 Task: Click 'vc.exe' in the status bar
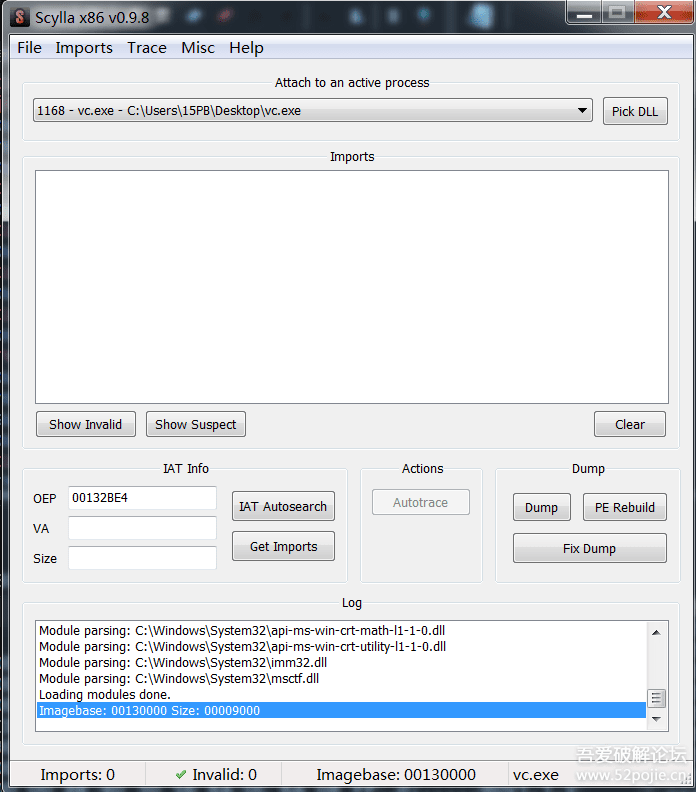(535, 774)
